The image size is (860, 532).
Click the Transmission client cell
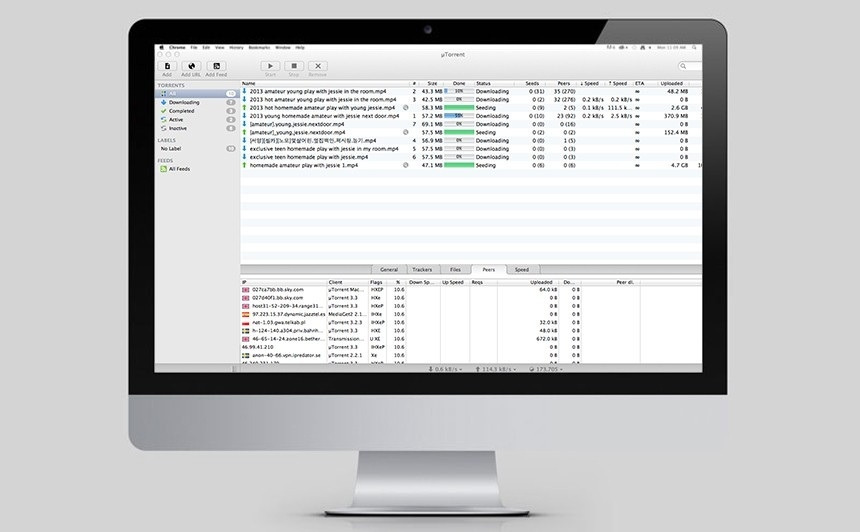tap(347, 339)
